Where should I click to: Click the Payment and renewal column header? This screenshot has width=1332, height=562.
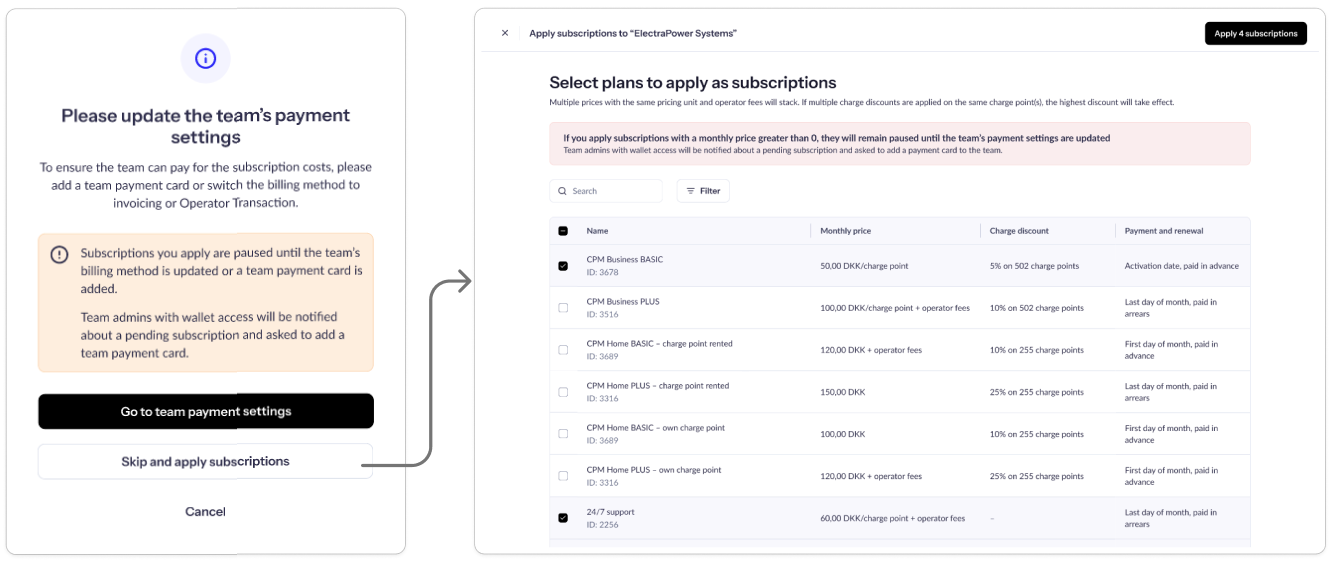point(1164,231)
